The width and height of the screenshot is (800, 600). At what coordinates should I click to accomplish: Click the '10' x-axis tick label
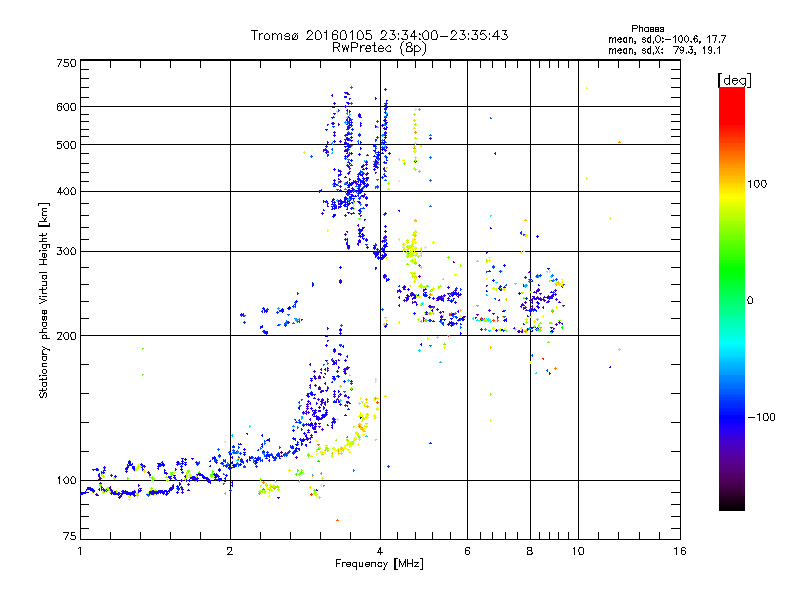click(578, 551)
